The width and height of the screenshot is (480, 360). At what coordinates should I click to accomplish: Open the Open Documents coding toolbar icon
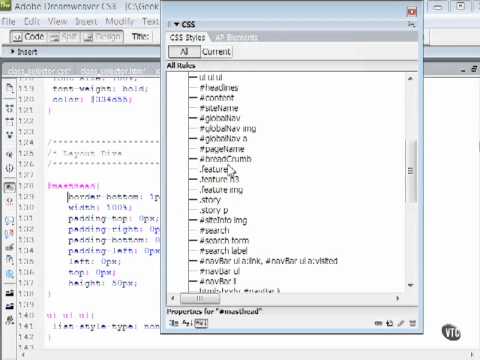(x=10, y=88)
